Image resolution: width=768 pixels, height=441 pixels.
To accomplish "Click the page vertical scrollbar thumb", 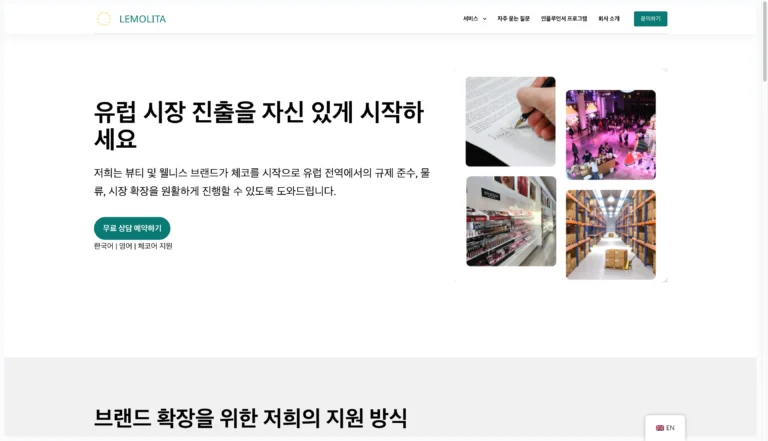I will click(765, 42).
